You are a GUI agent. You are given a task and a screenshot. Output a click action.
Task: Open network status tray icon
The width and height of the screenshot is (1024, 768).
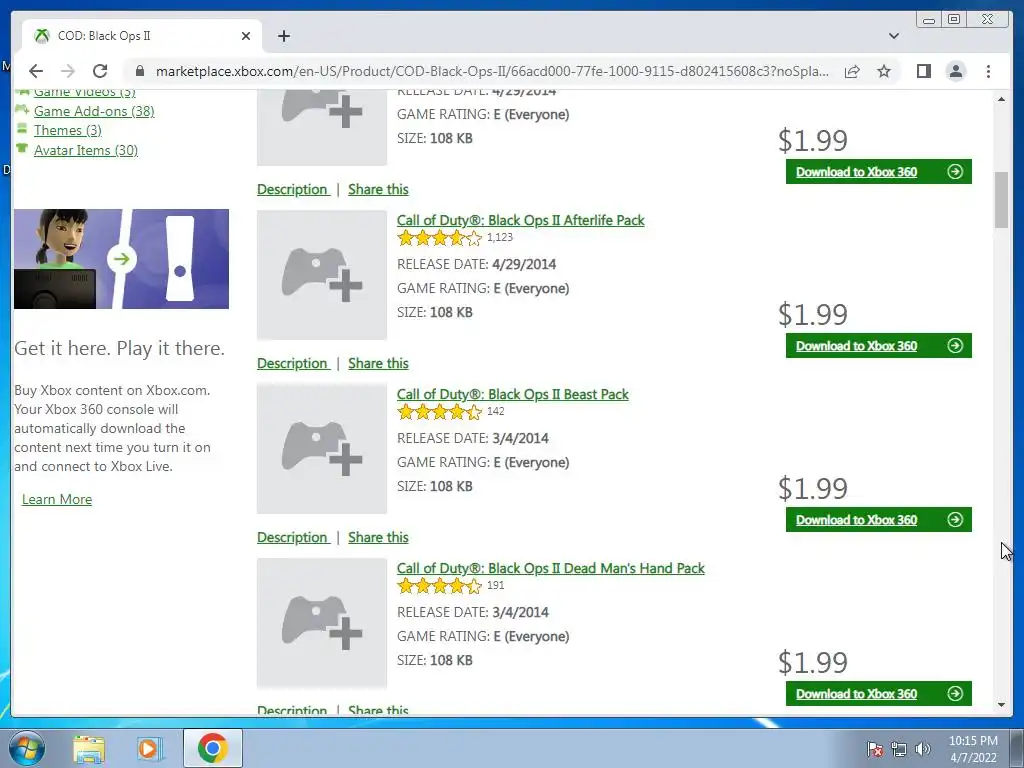(x=899, y=749)
